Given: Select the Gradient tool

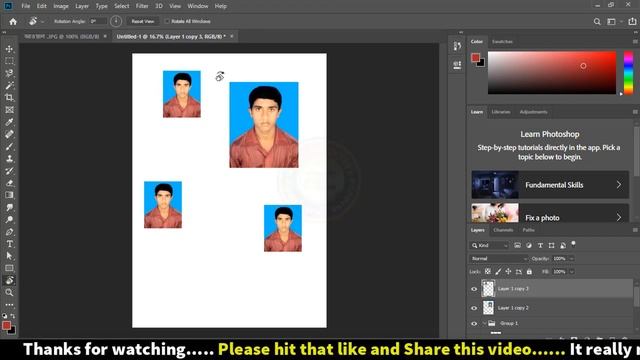Looking at the screenshot, I should pyautogui.click(x=9, y=195).
